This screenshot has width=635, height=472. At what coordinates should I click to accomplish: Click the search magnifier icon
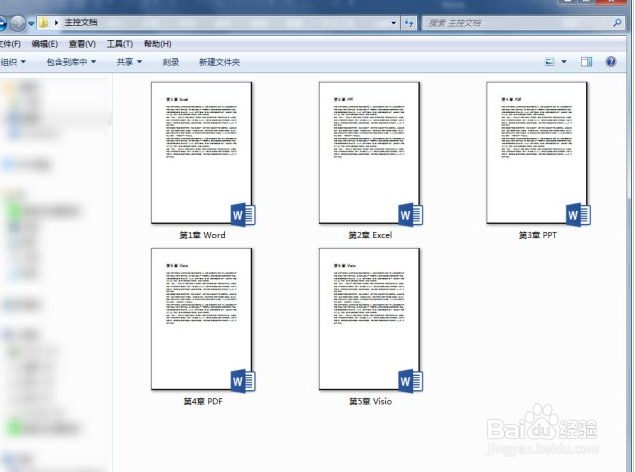(x=617, y=23)
